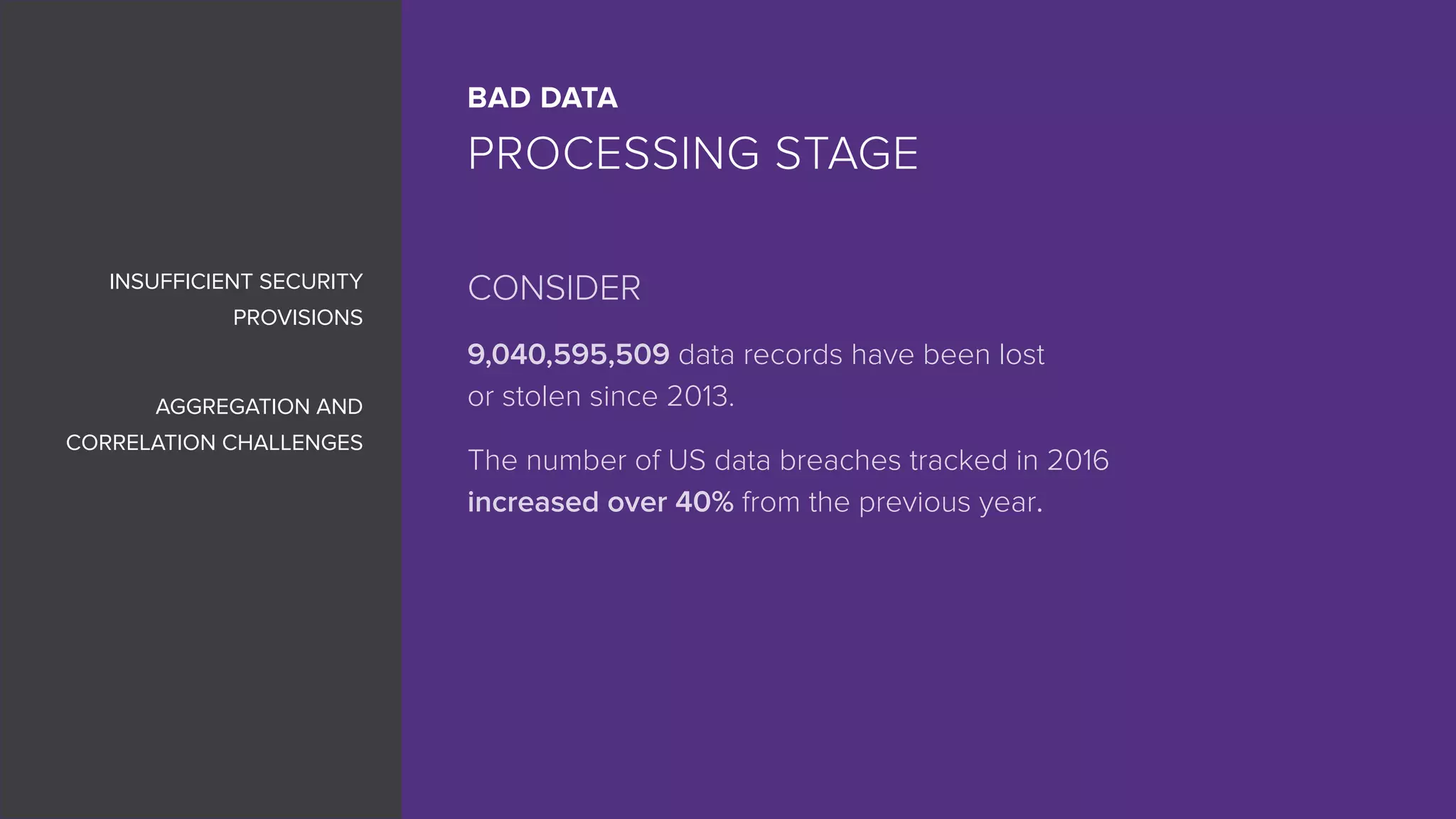This screenshot has width=1456, height=819.
Task: Select the AGGREGATION AND sidebar line
Action: point(259,407)
